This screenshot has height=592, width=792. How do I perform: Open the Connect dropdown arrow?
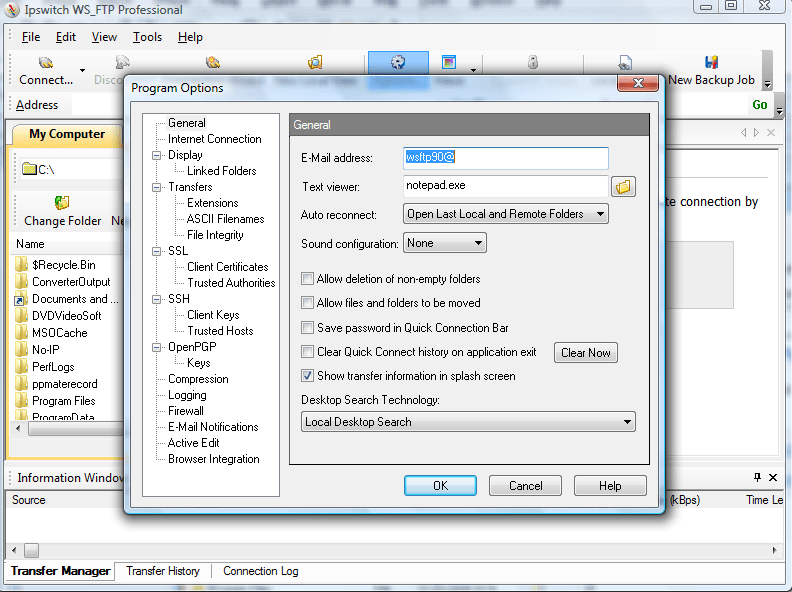[82, 70]
